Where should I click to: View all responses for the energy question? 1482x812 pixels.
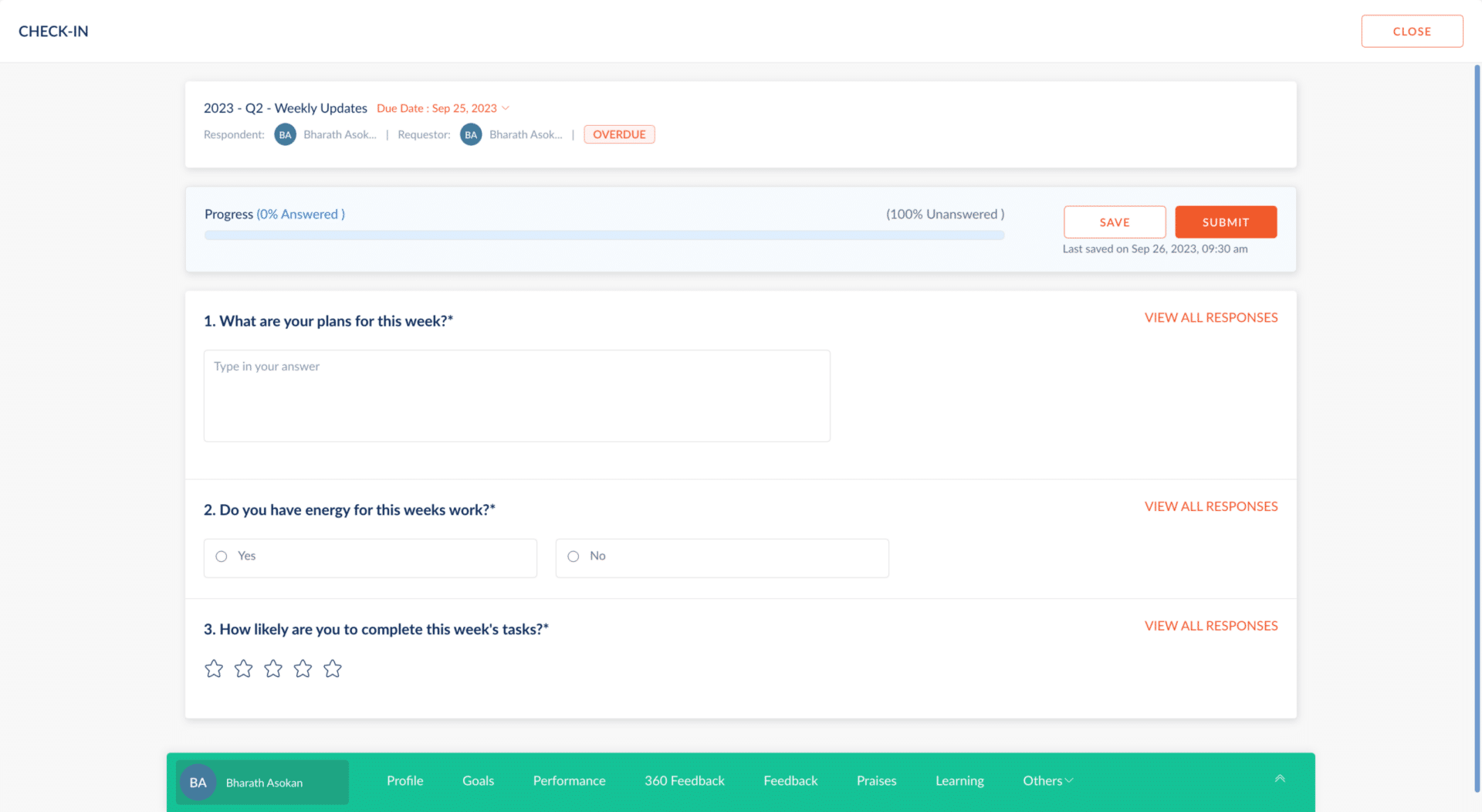[1211, 507]
